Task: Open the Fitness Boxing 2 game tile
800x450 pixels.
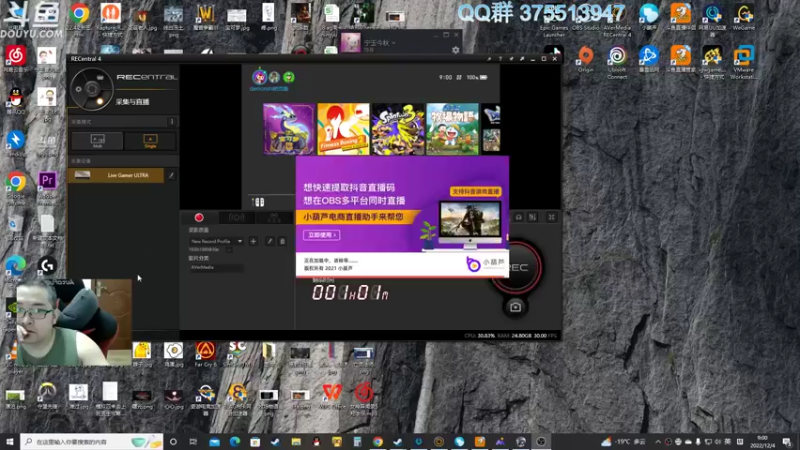Action: click(x=343, y=129)
